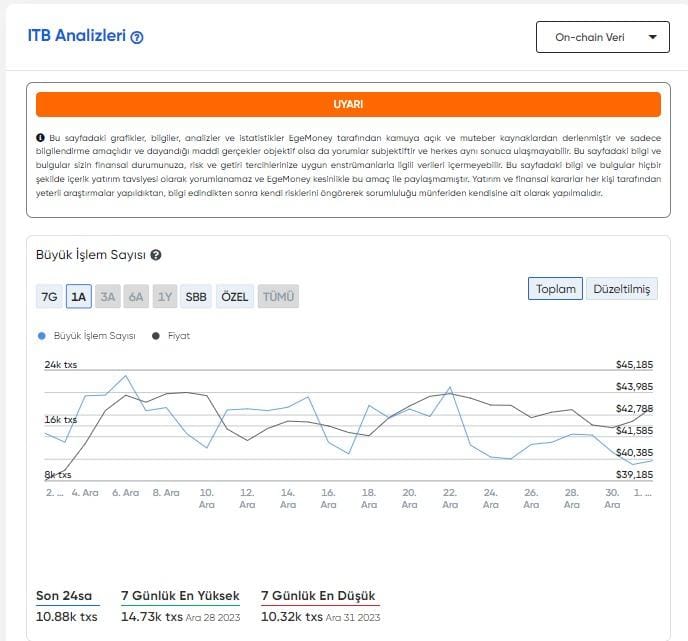Click the help icon beside ITB Analizleri
The image size is (688, 641).
(x=137, y=37)
